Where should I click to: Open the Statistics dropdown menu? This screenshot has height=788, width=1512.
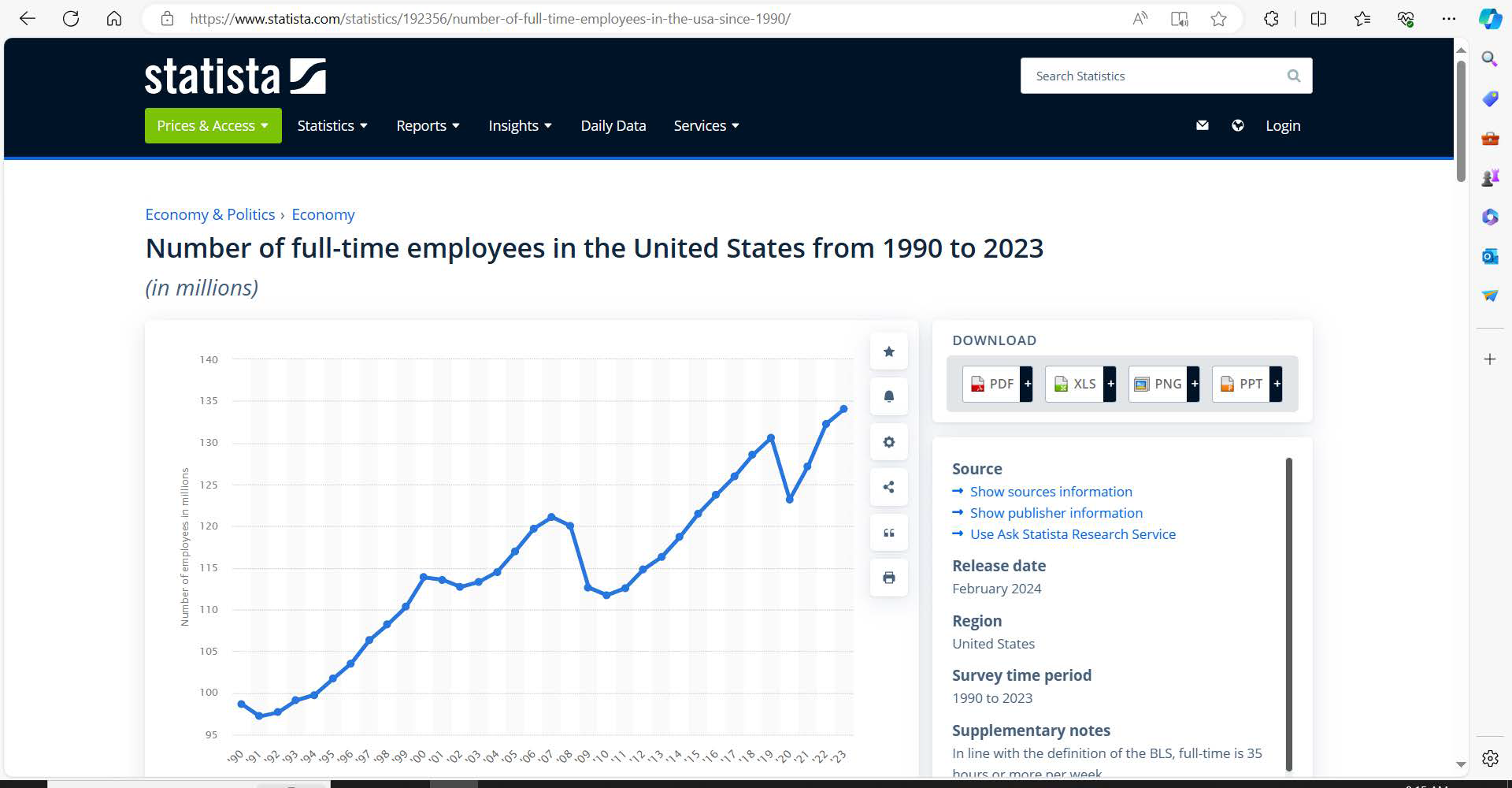point(332,126)
